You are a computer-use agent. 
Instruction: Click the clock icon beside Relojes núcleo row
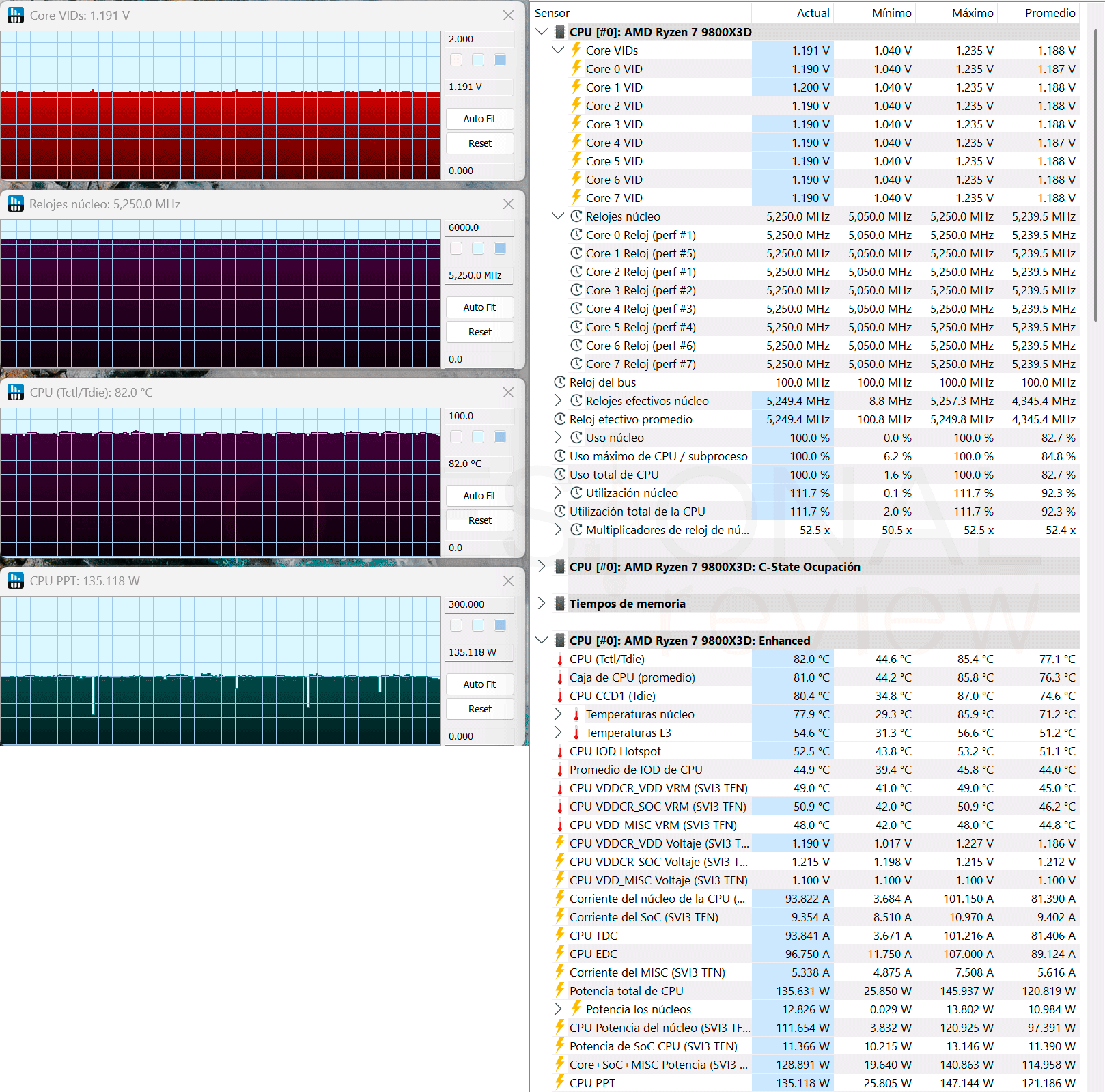(x=576, y=216)
